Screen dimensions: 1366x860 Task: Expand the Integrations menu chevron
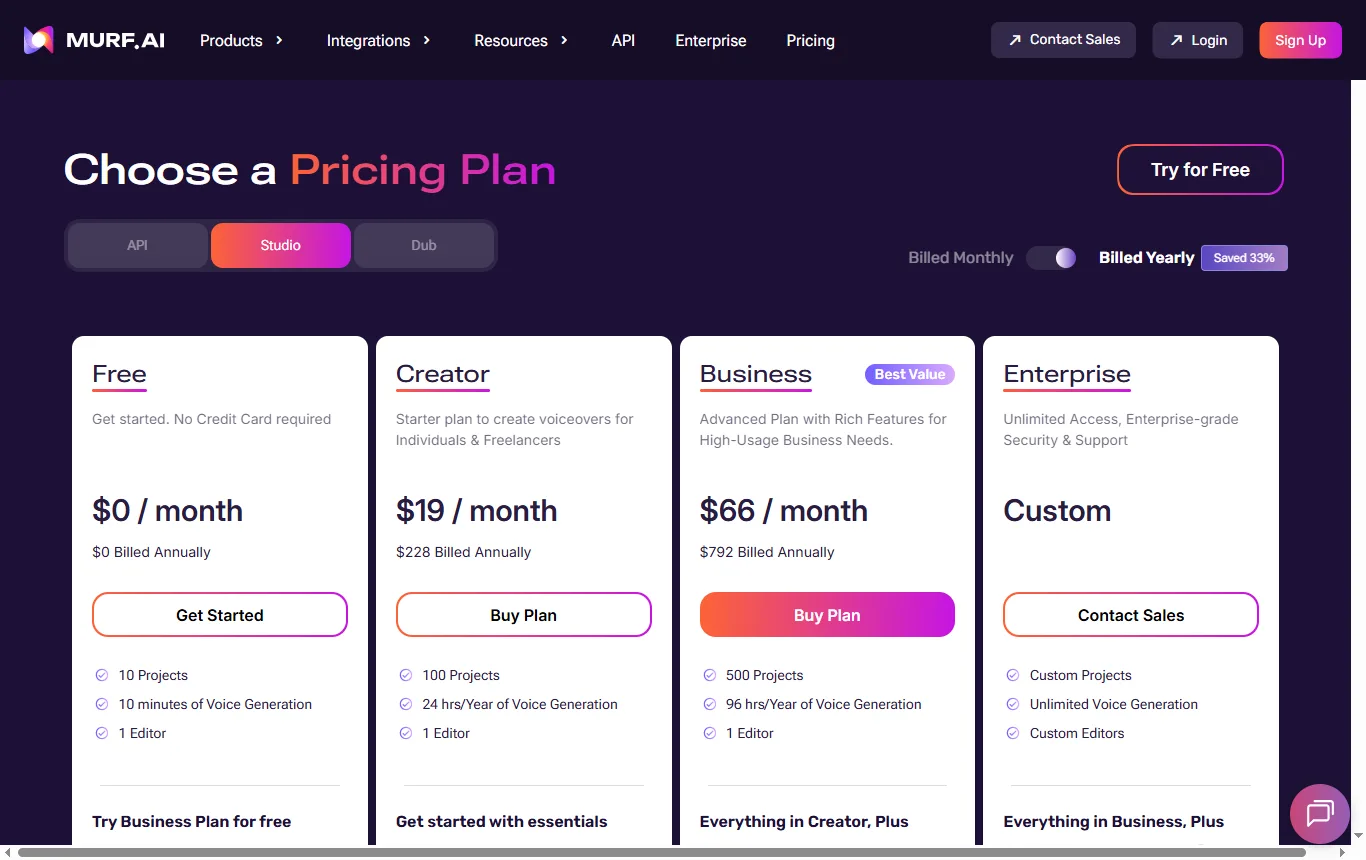point(426,40)
